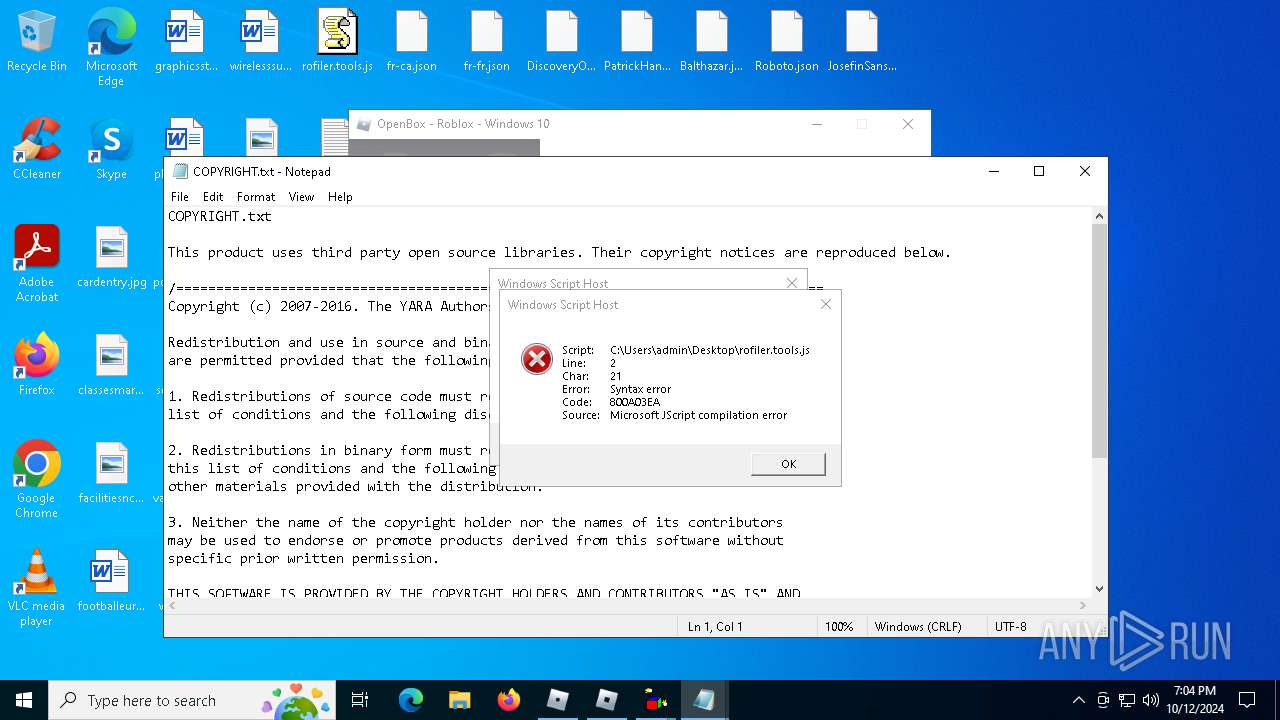Open the VLC media player shortcut

coord(37,588)
